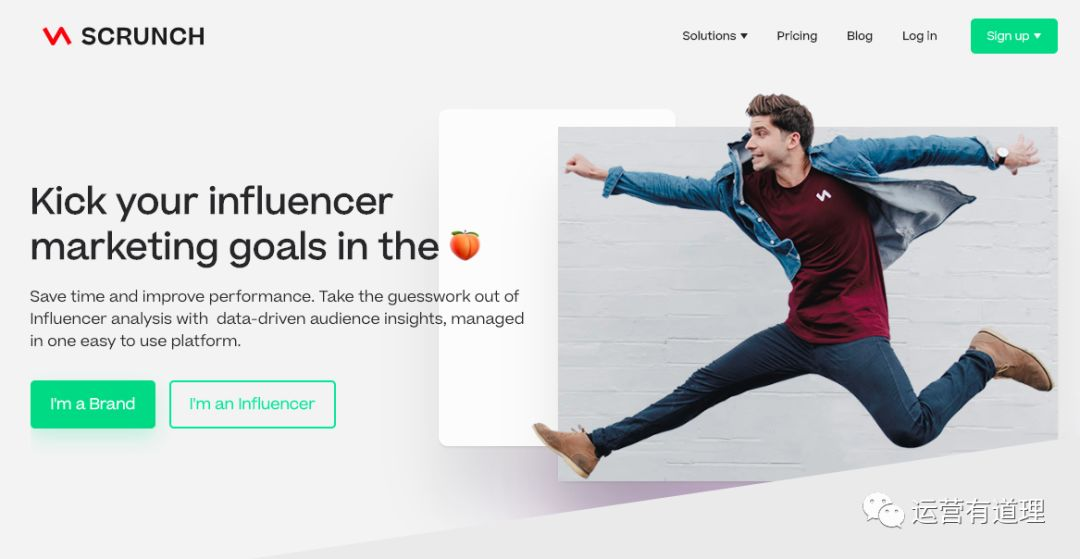
Task: Open the Blog link
Action: pos(860,36)
